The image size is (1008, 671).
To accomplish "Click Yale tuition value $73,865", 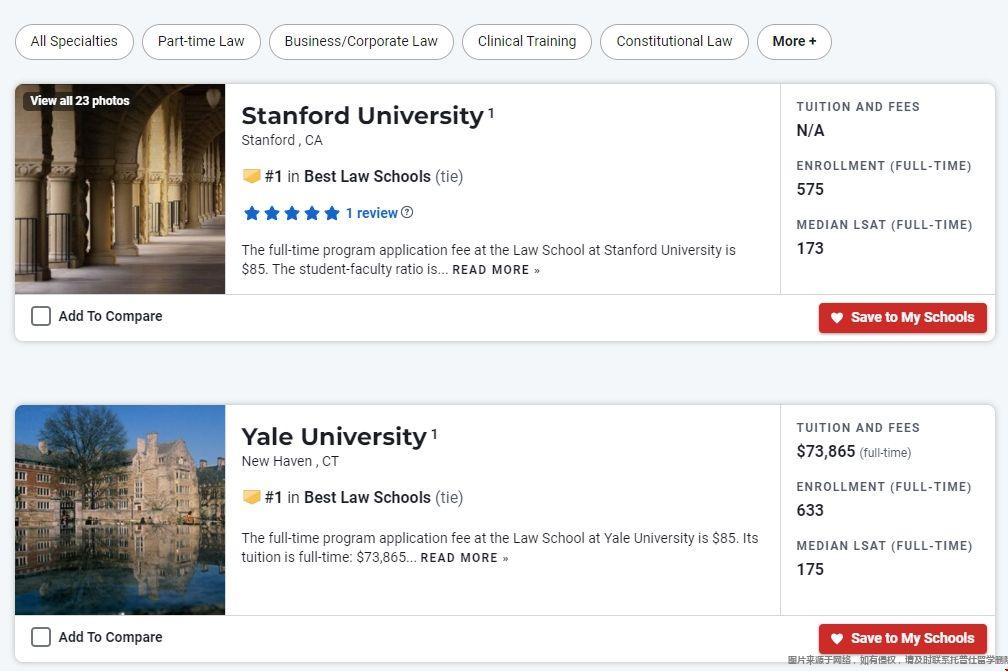I will click(x=825, y=451).
